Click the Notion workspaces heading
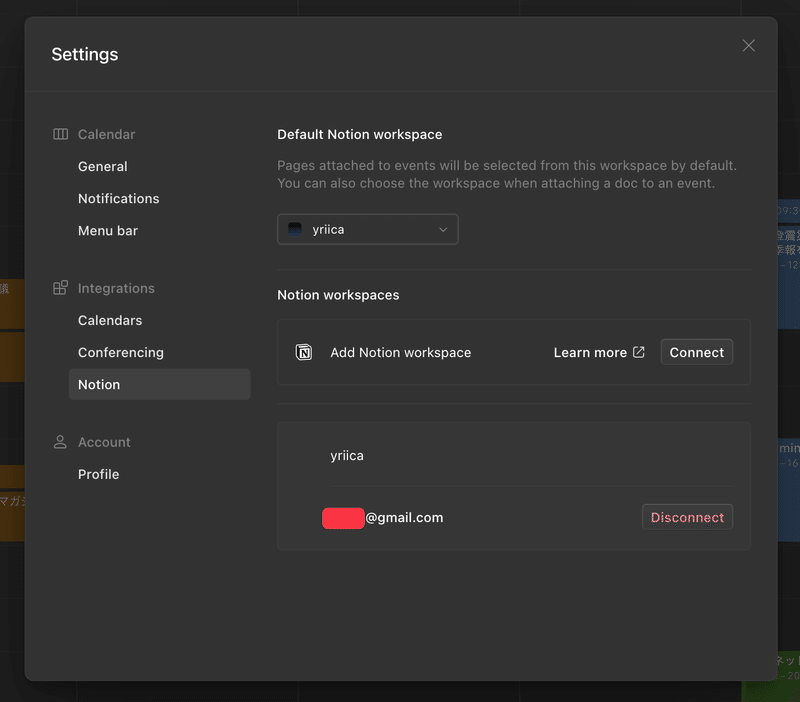The width and height of the screenshot is (800, 702). pos(338,295)
